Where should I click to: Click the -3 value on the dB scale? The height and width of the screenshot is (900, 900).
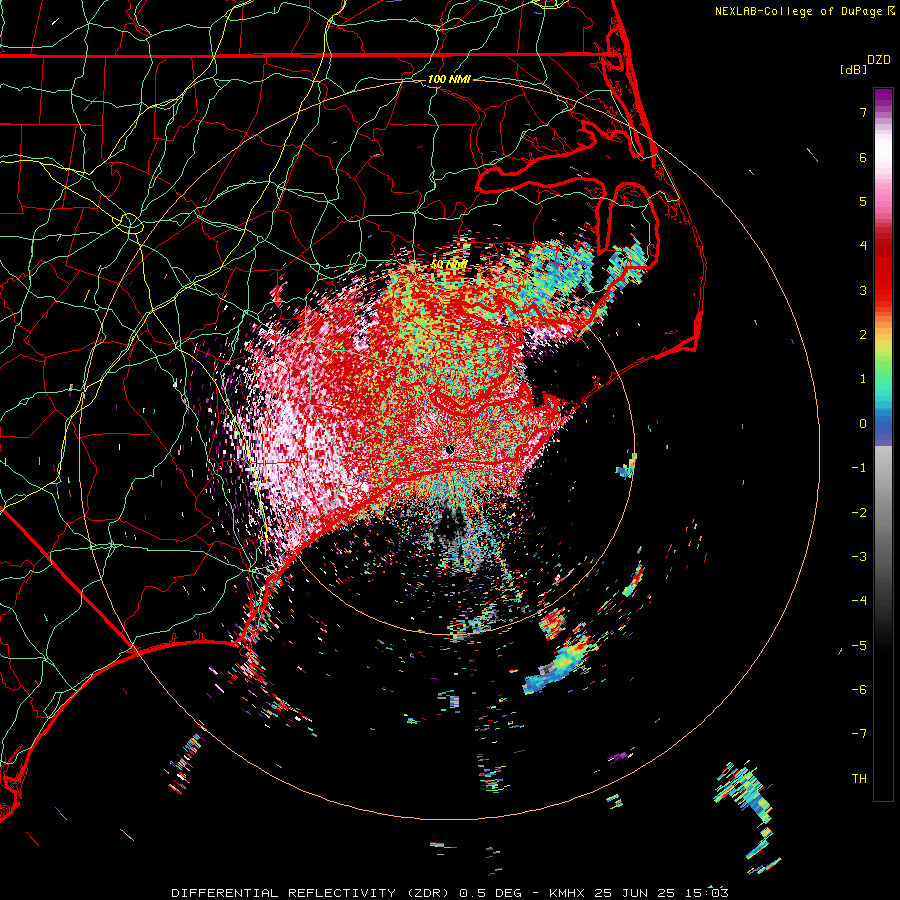tap(859, 557)
